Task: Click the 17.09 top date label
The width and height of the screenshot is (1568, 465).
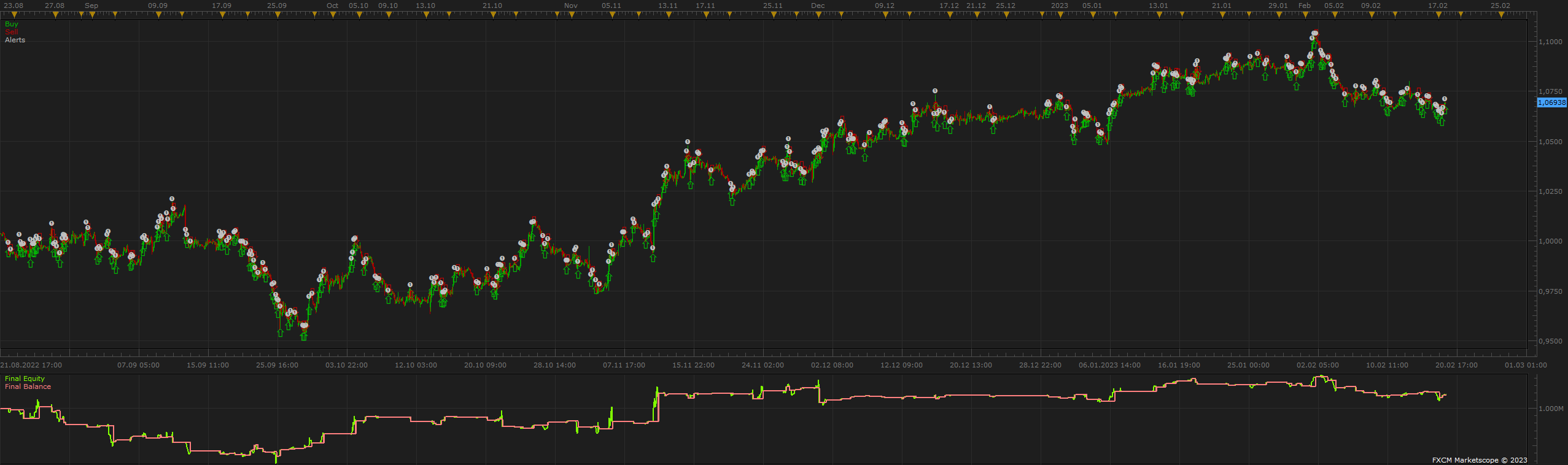Action: 222,6
